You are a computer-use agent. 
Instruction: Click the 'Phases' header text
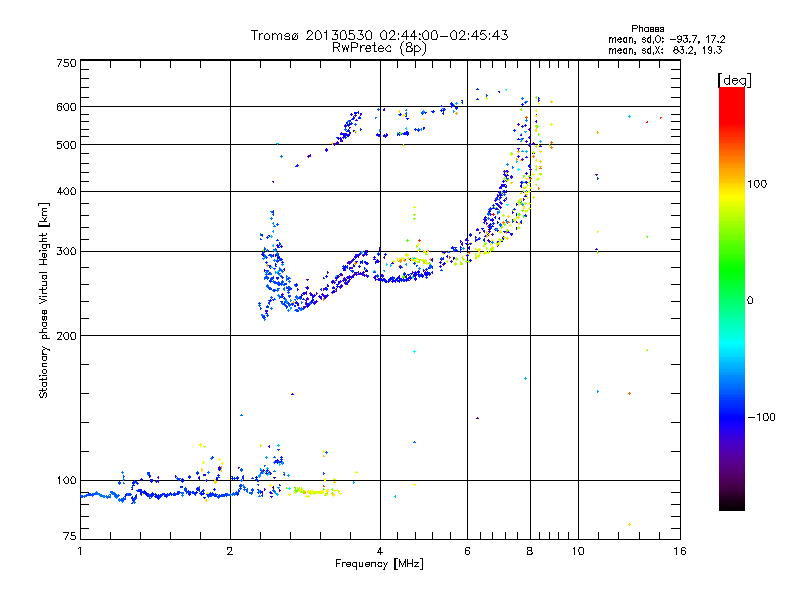coord(647,29)
